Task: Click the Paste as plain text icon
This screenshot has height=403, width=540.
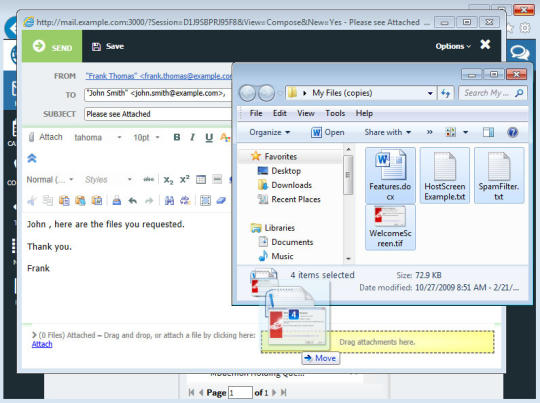Action: (80, 200)
